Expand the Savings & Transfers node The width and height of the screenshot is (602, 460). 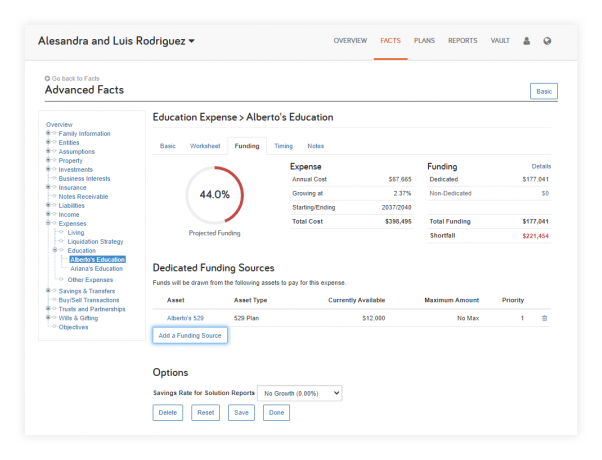click(x=48, y=291)
